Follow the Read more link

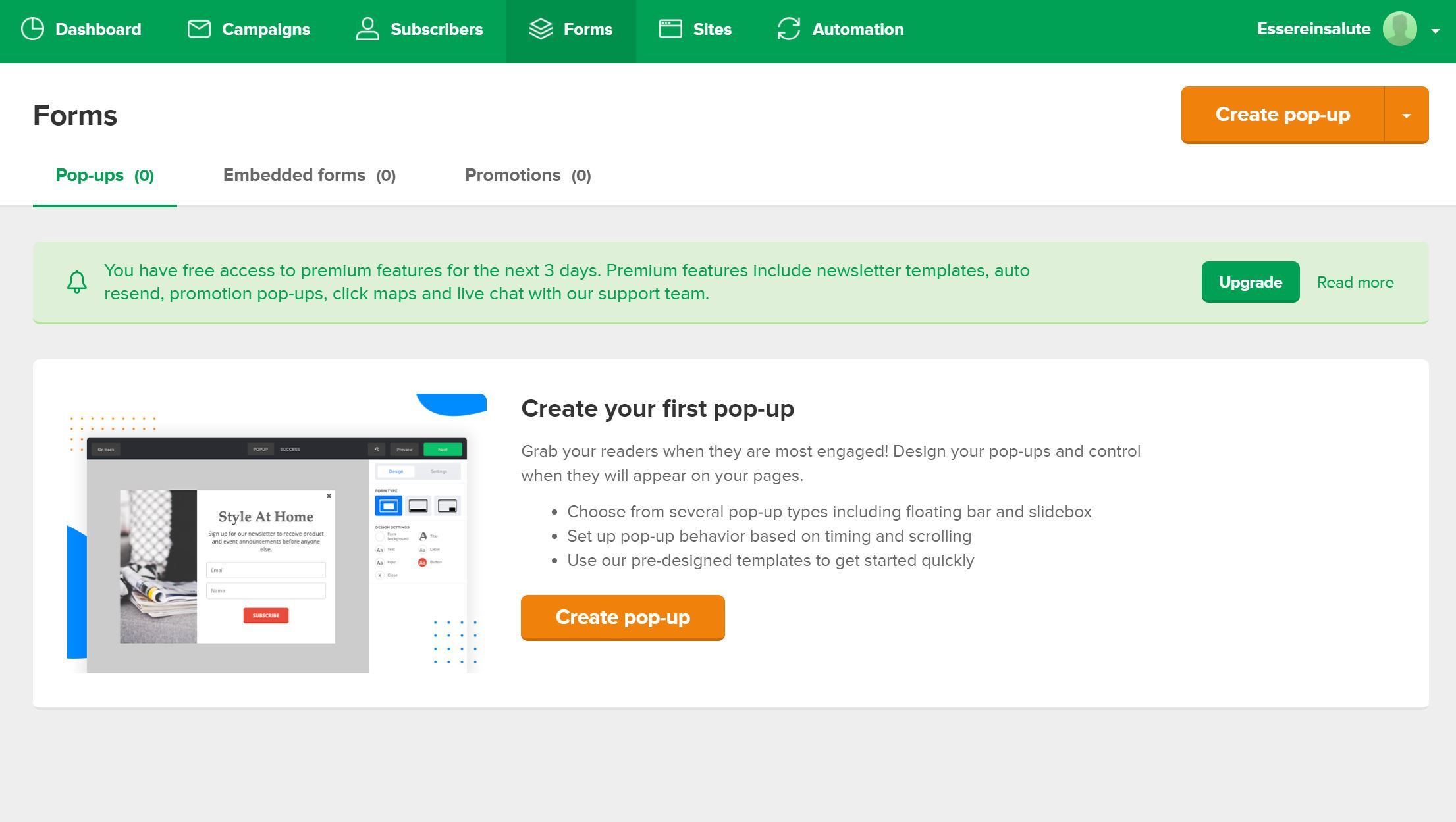click(1355, 282)
